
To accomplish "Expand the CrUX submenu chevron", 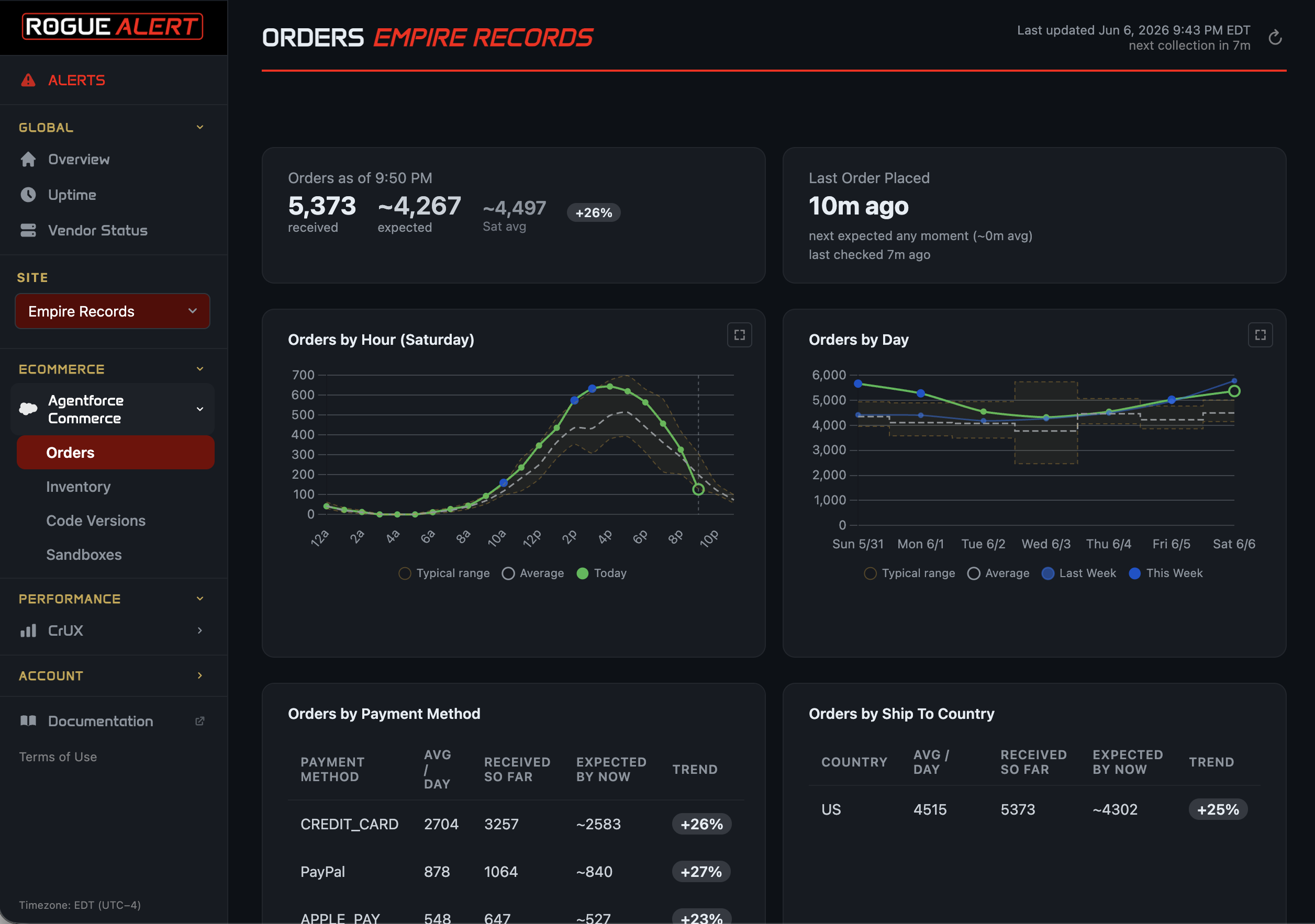I will click(200, 630).
